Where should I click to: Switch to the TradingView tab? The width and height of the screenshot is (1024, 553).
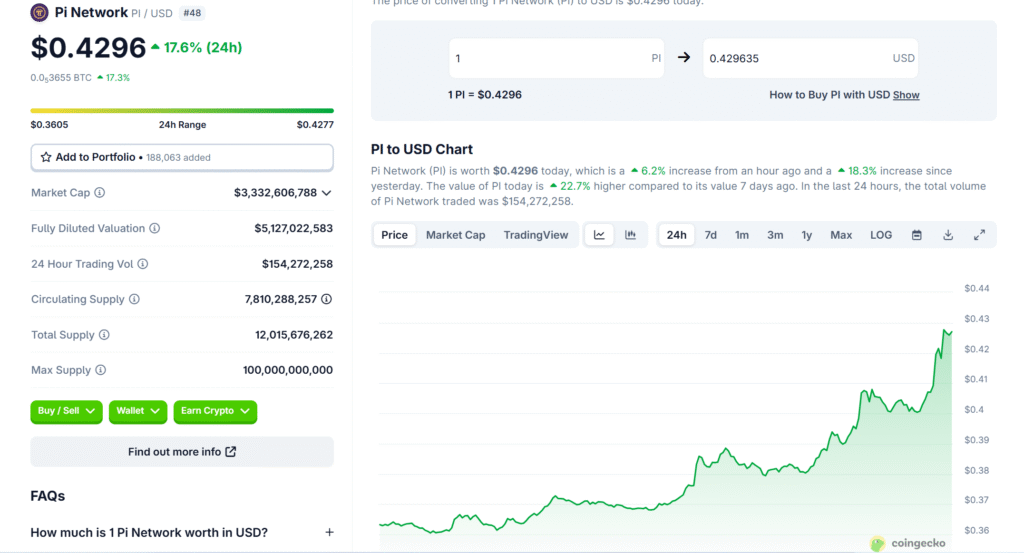tap(535, 235)
